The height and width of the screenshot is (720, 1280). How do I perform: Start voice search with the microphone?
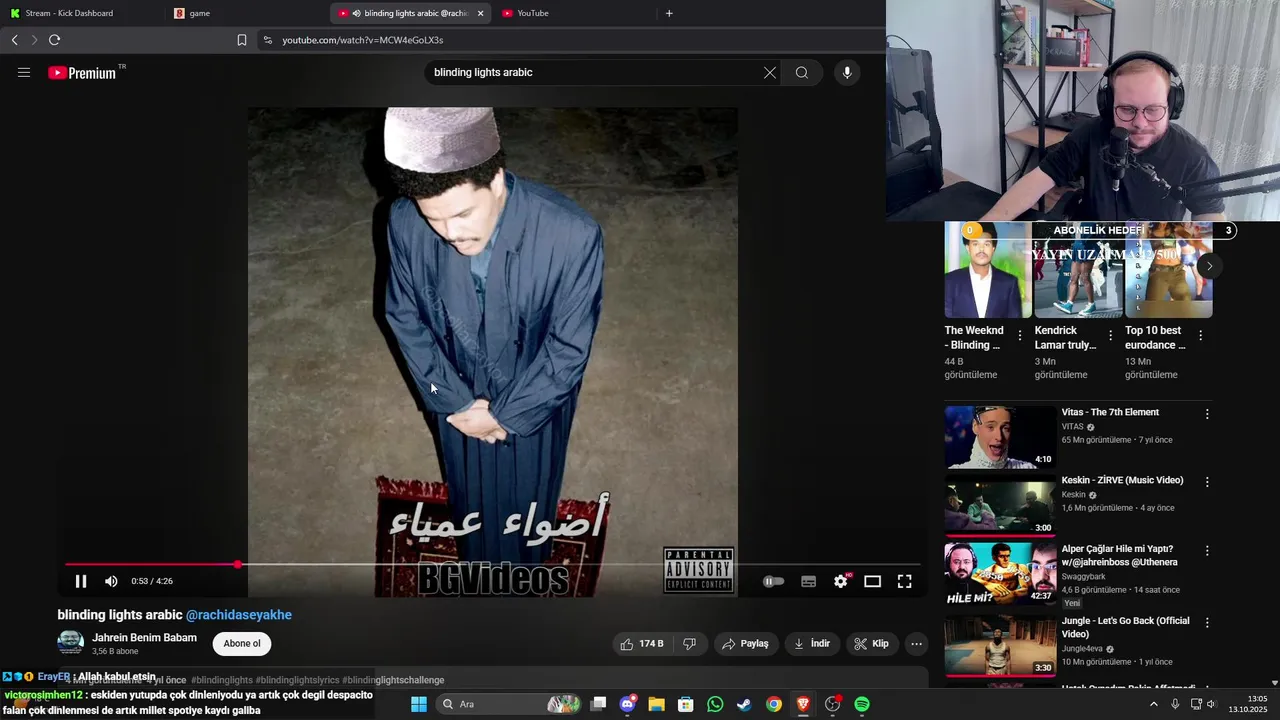point(847,72)
